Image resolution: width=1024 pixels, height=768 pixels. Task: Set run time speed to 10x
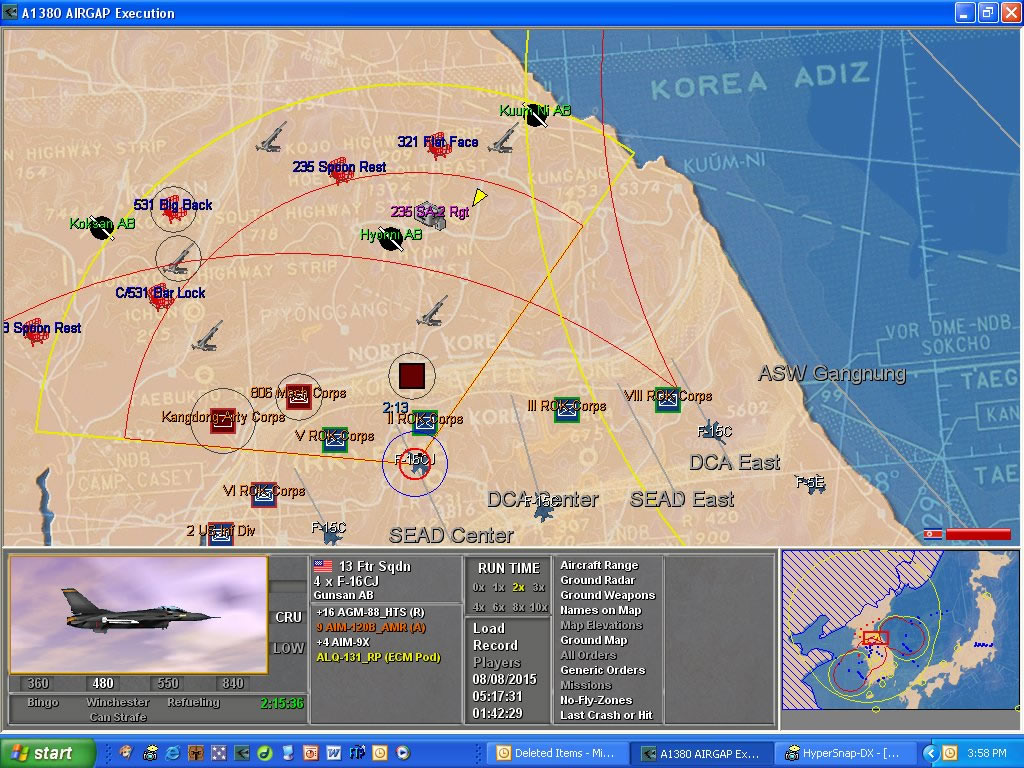click(539, 607)
